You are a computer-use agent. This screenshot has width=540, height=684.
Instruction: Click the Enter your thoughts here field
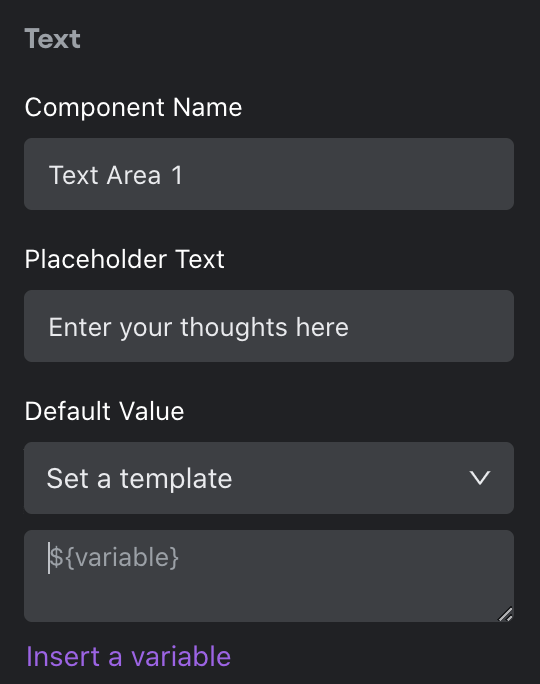269,326
